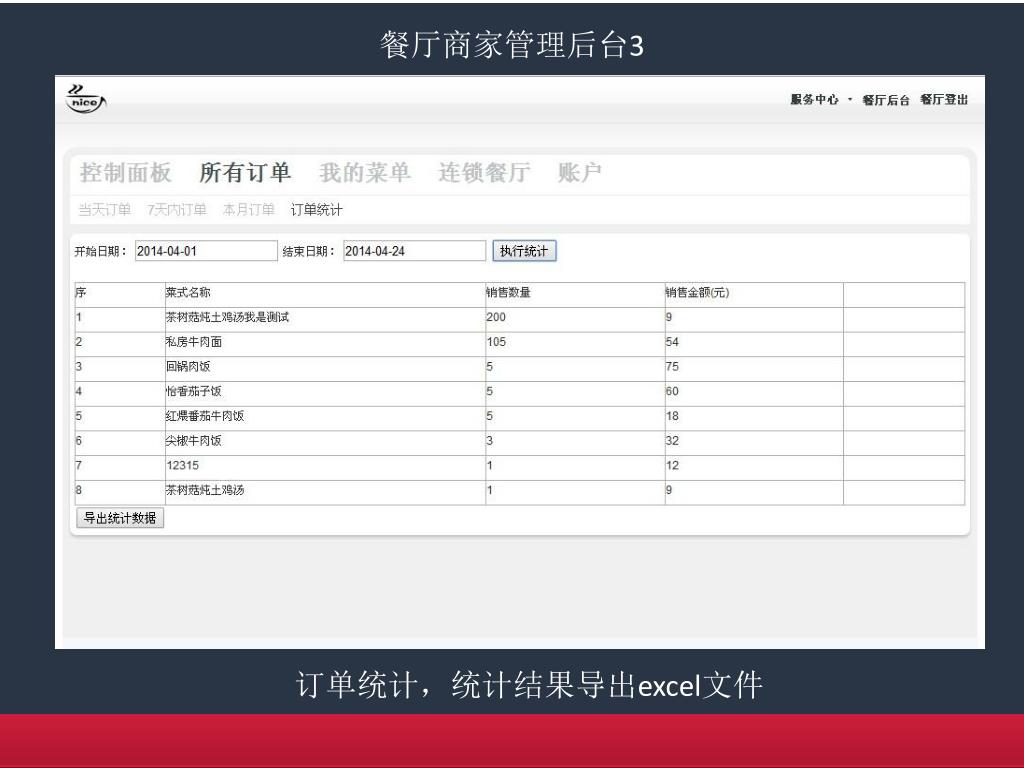Click the 开始日期 input field
1024x768 pixels.
tap(206, 251)
